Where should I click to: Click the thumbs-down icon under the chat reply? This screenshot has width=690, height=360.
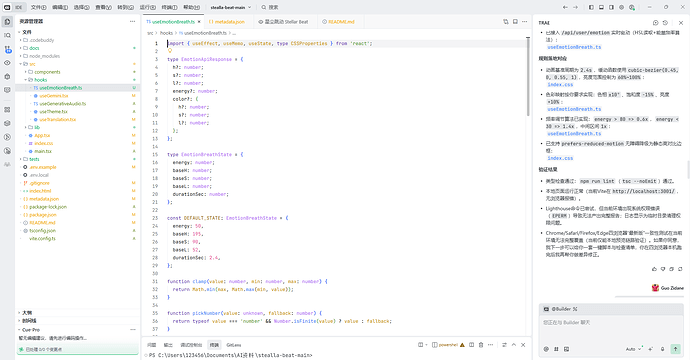coord(663,269)
